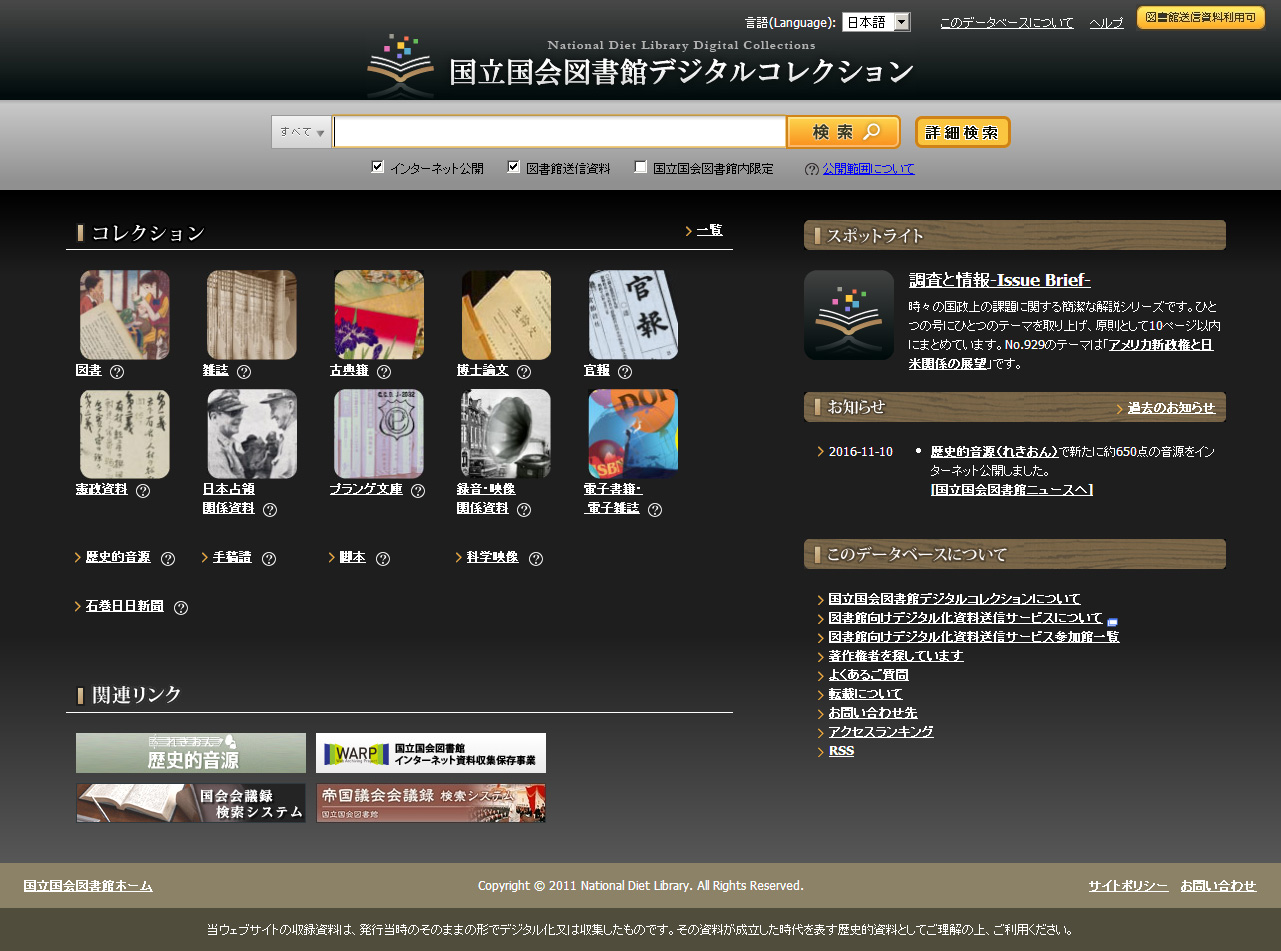Screen dimensions: 1281x951
Task: Open 国立国会図書館デジタルコレクションについて link
Action: click(954, 599)
